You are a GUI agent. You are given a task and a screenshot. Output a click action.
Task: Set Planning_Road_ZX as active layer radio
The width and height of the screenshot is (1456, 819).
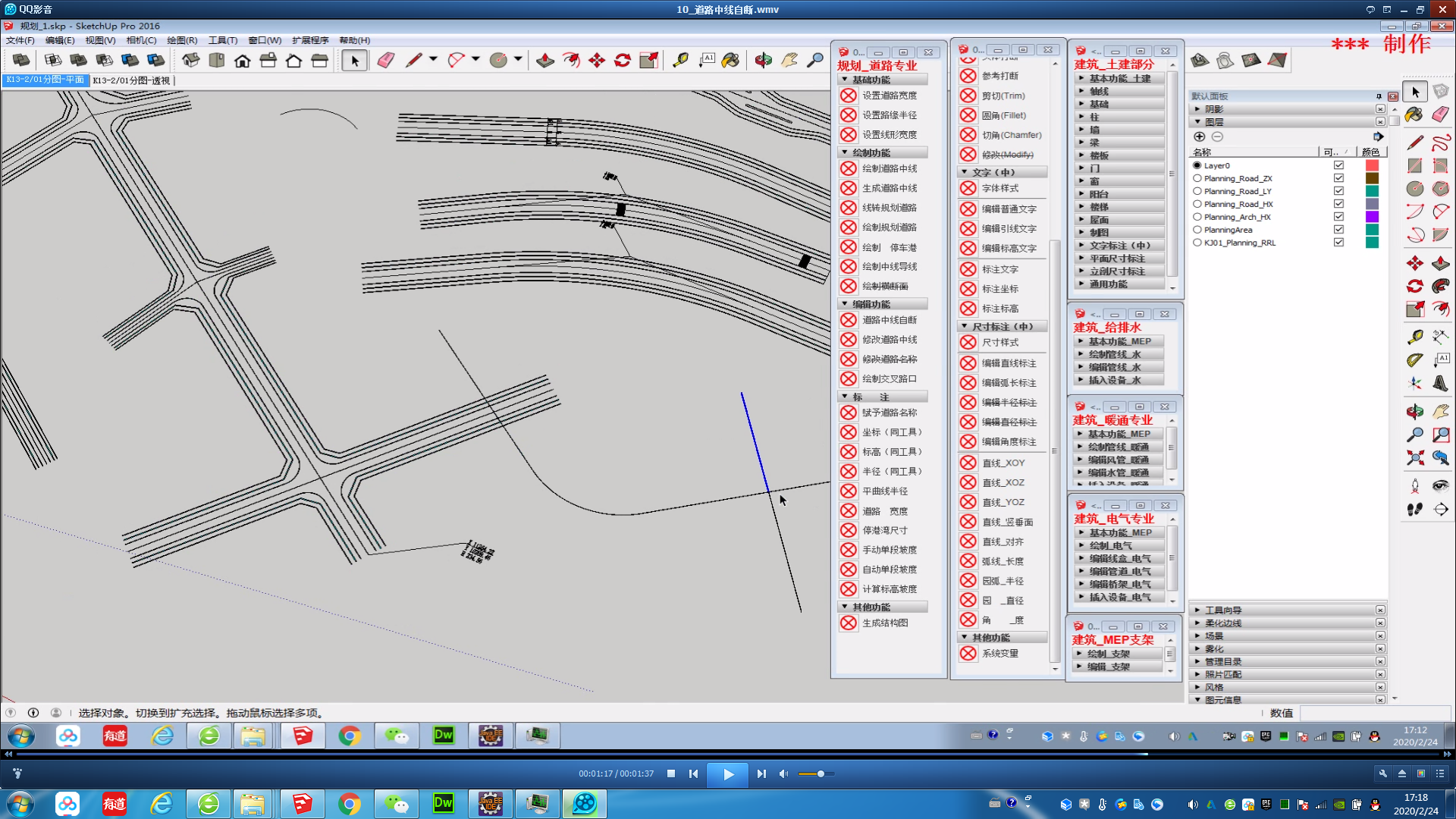(1197, 178)
